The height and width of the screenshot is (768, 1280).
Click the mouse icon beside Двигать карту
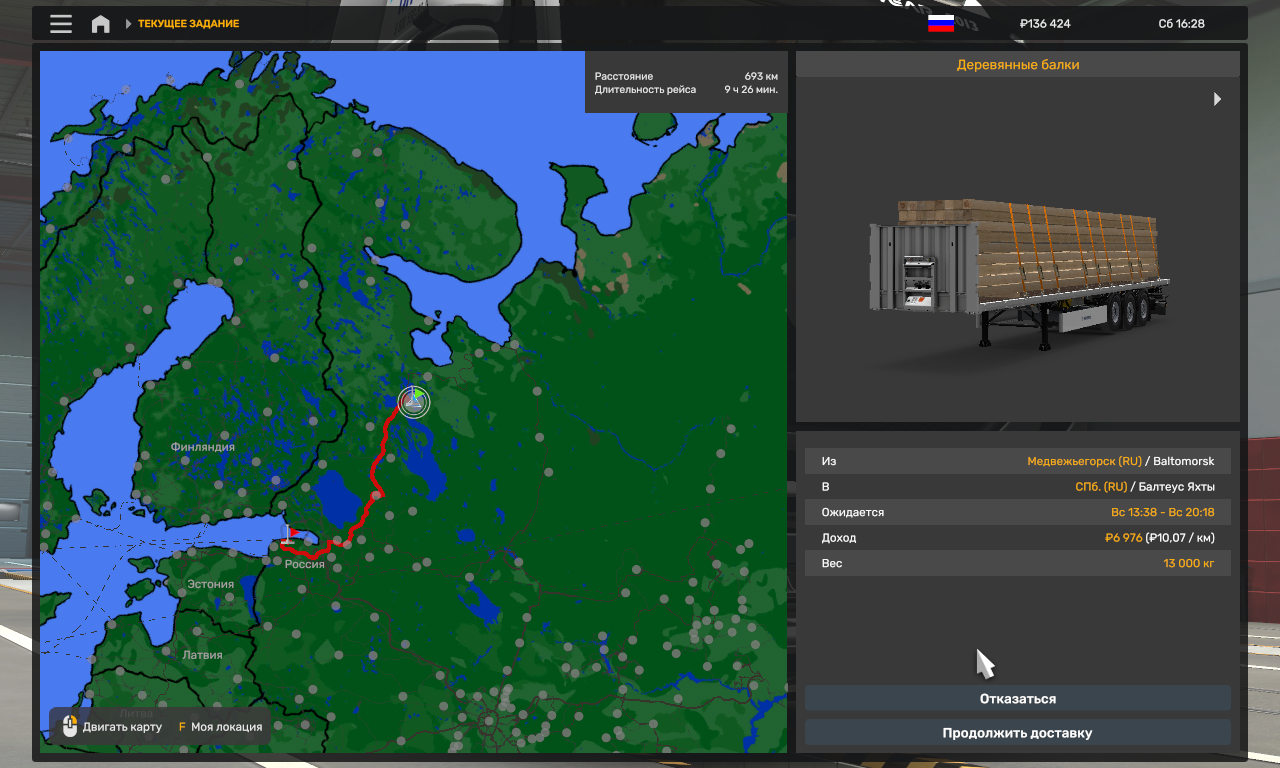pyautogui.click(x=70, y=727)
